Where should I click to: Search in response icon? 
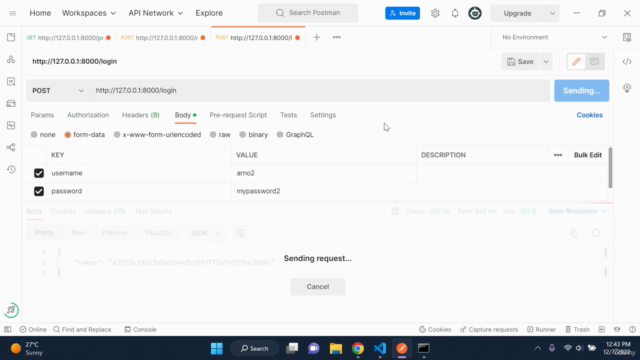(596, 233)
